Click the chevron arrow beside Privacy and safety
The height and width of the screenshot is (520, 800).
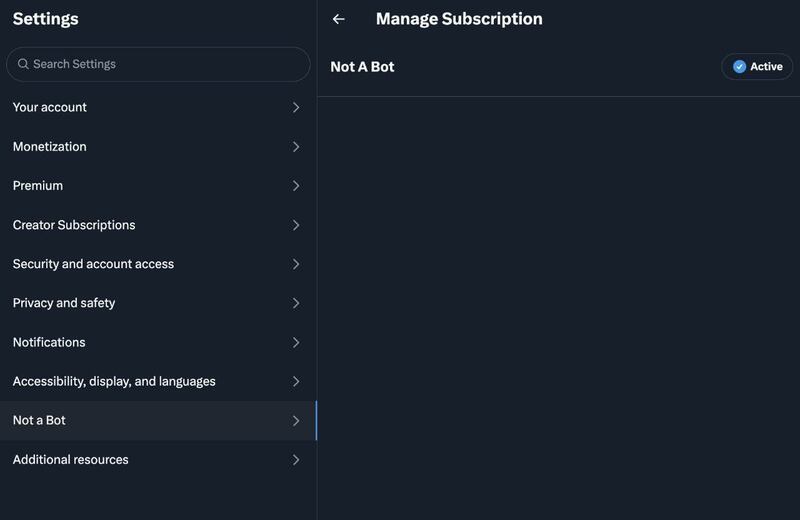(296, 303)
